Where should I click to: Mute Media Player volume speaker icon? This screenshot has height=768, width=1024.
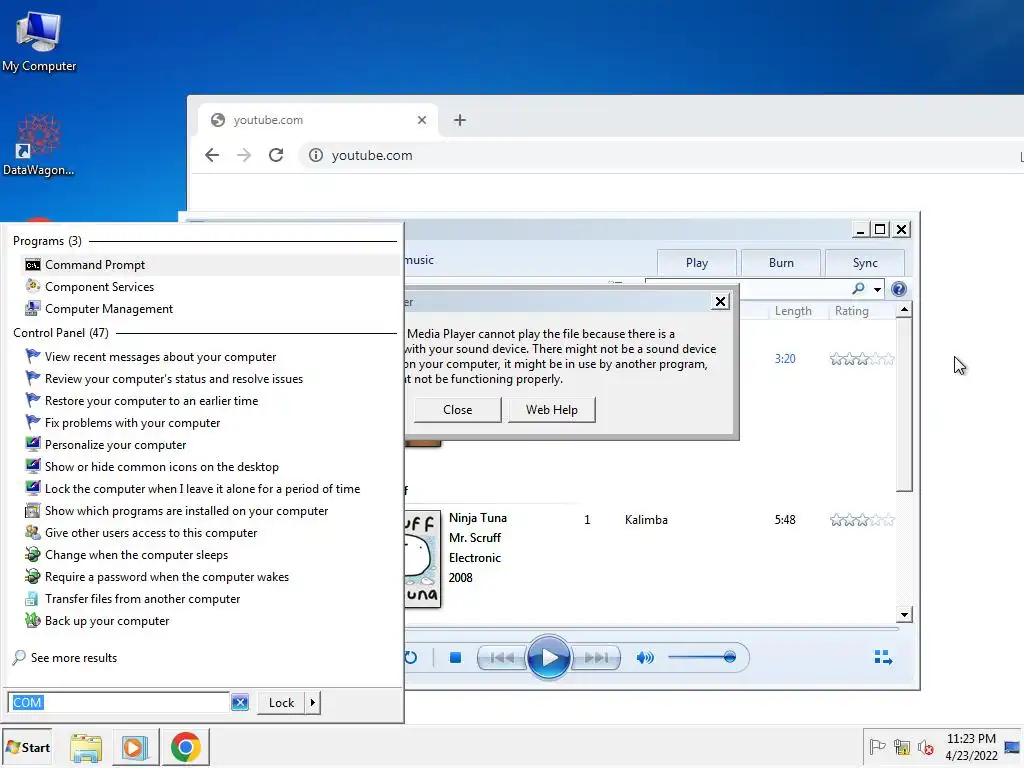[x=645, y=658]
